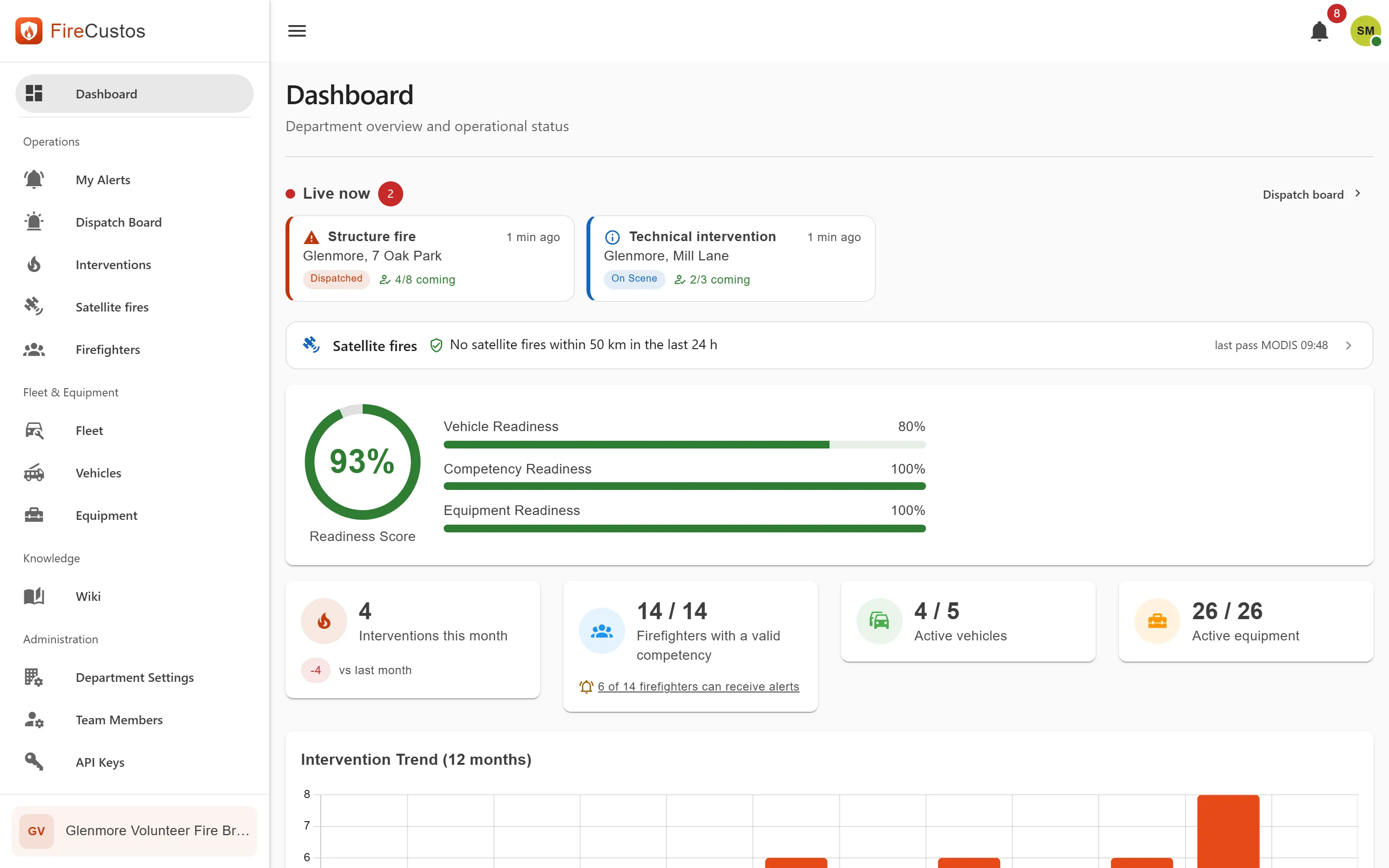Click the tallest bar in Intervention Trend chart

(x=1228, y=831)
